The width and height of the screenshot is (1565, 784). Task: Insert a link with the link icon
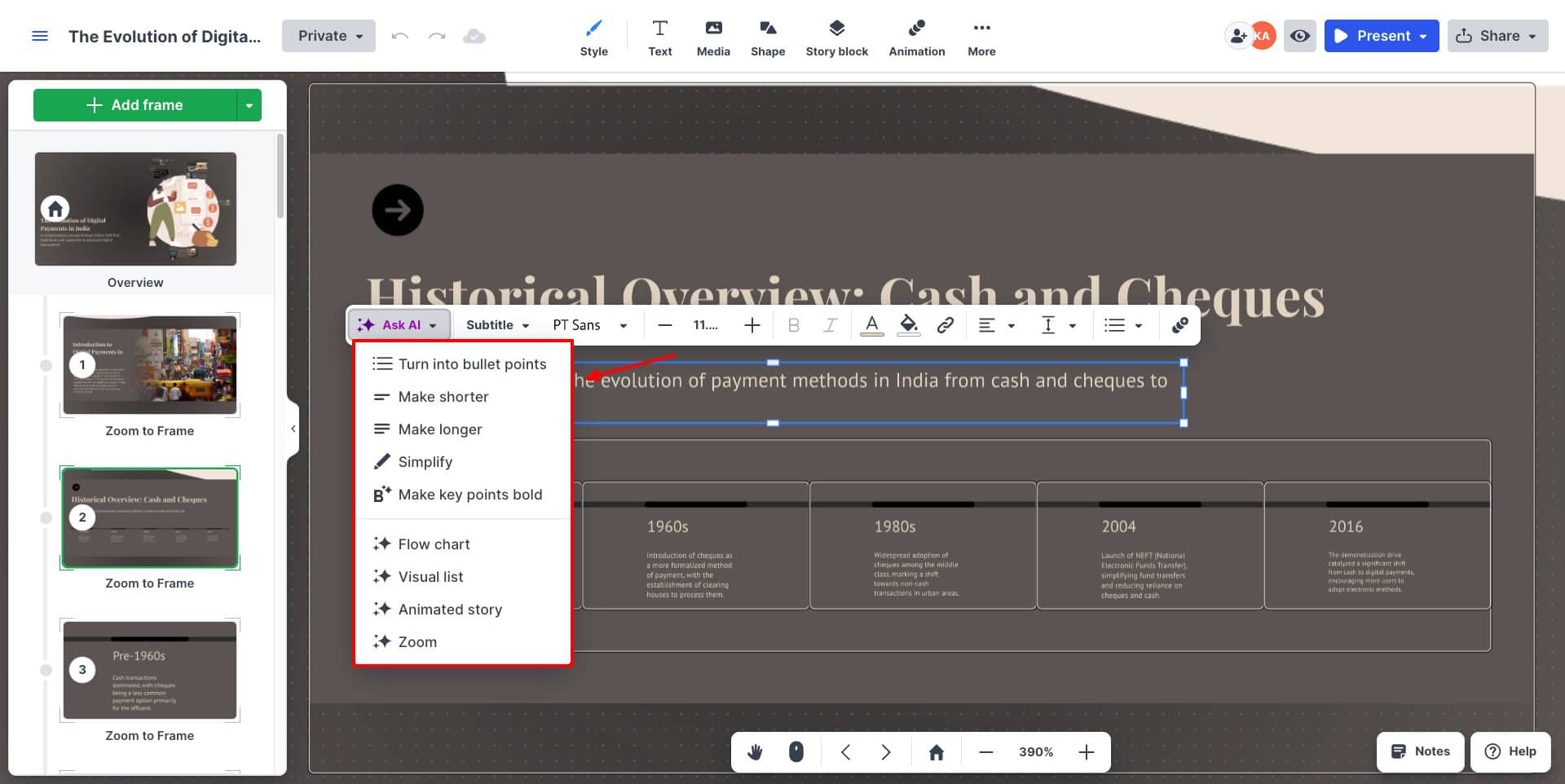945,325
